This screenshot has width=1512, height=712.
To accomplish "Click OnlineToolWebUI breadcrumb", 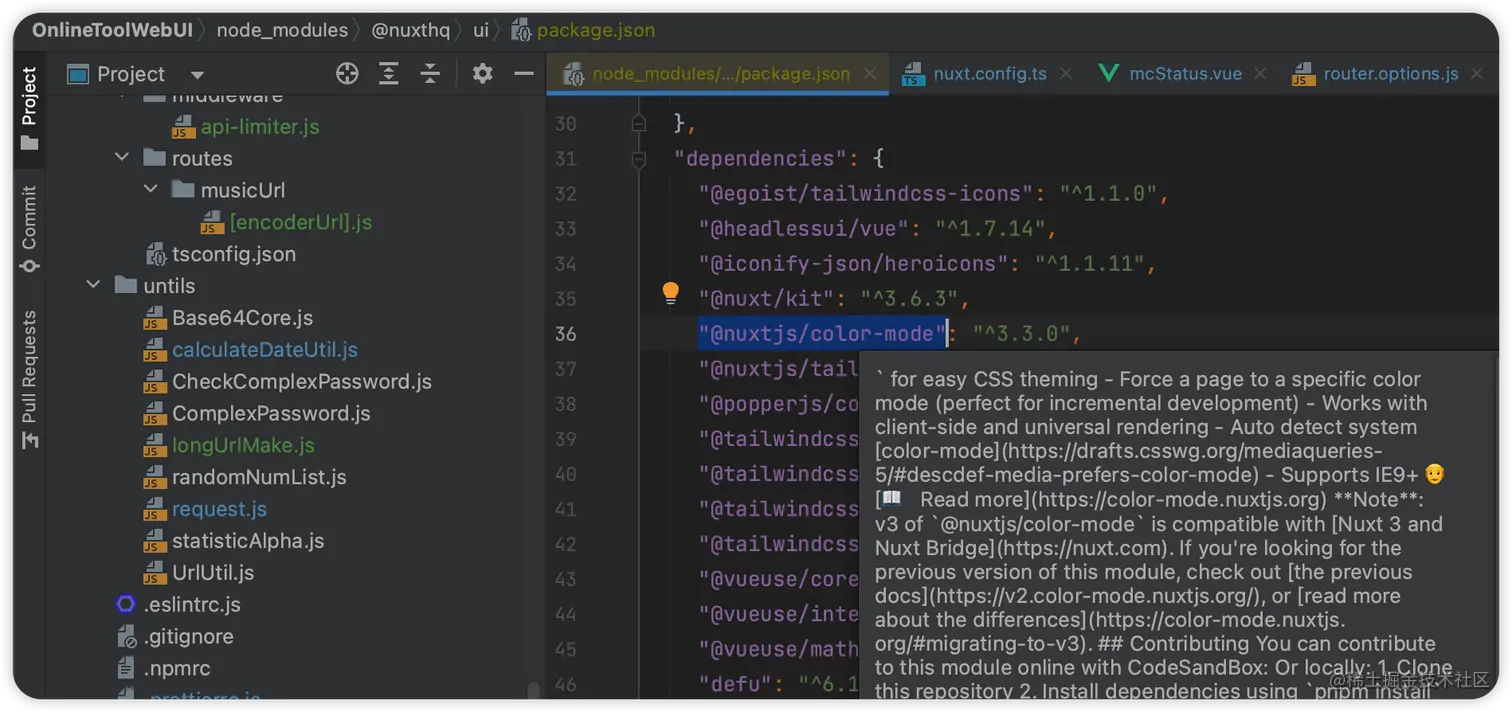I will (112, 30).
